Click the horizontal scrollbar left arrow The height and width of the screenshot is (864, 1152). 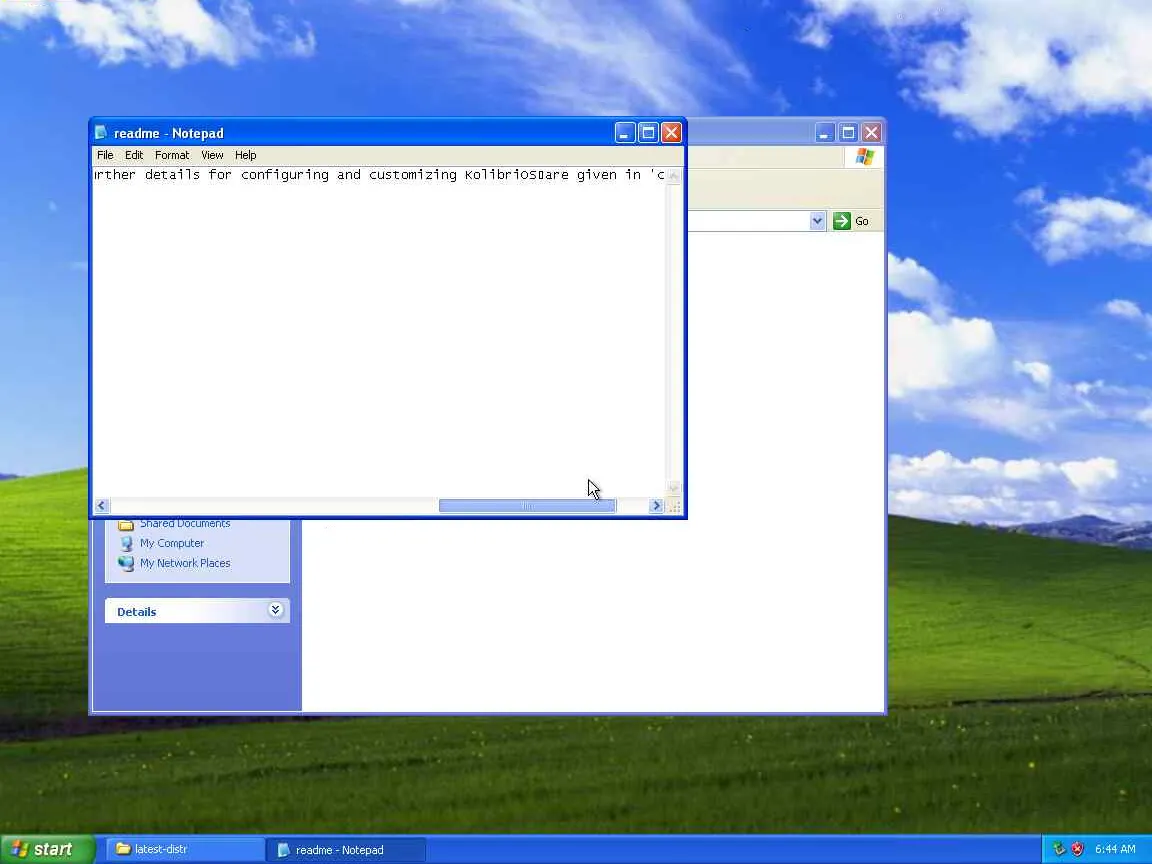pos(101,505)
